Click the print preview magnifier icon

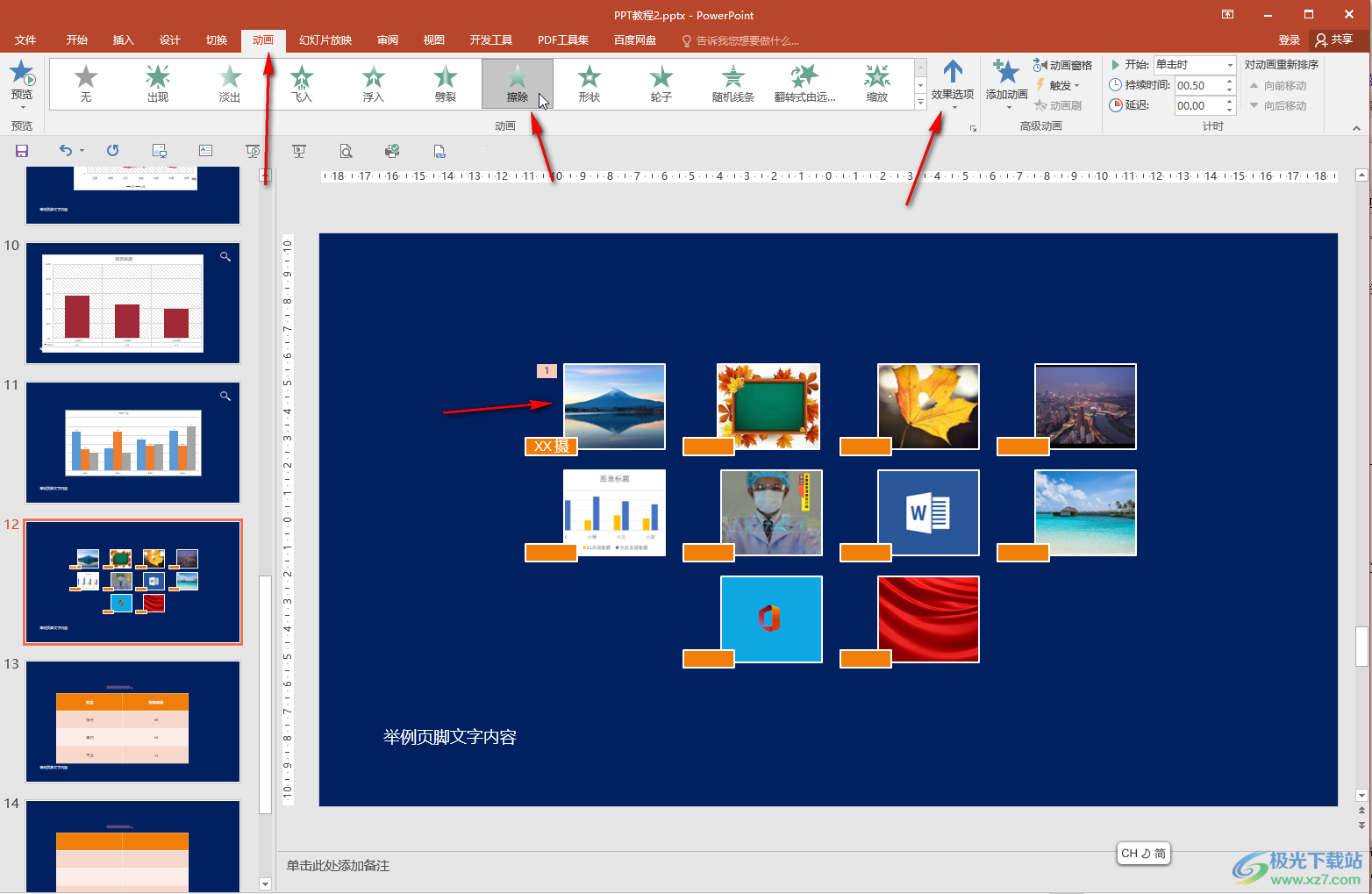(x=346, y=151)
